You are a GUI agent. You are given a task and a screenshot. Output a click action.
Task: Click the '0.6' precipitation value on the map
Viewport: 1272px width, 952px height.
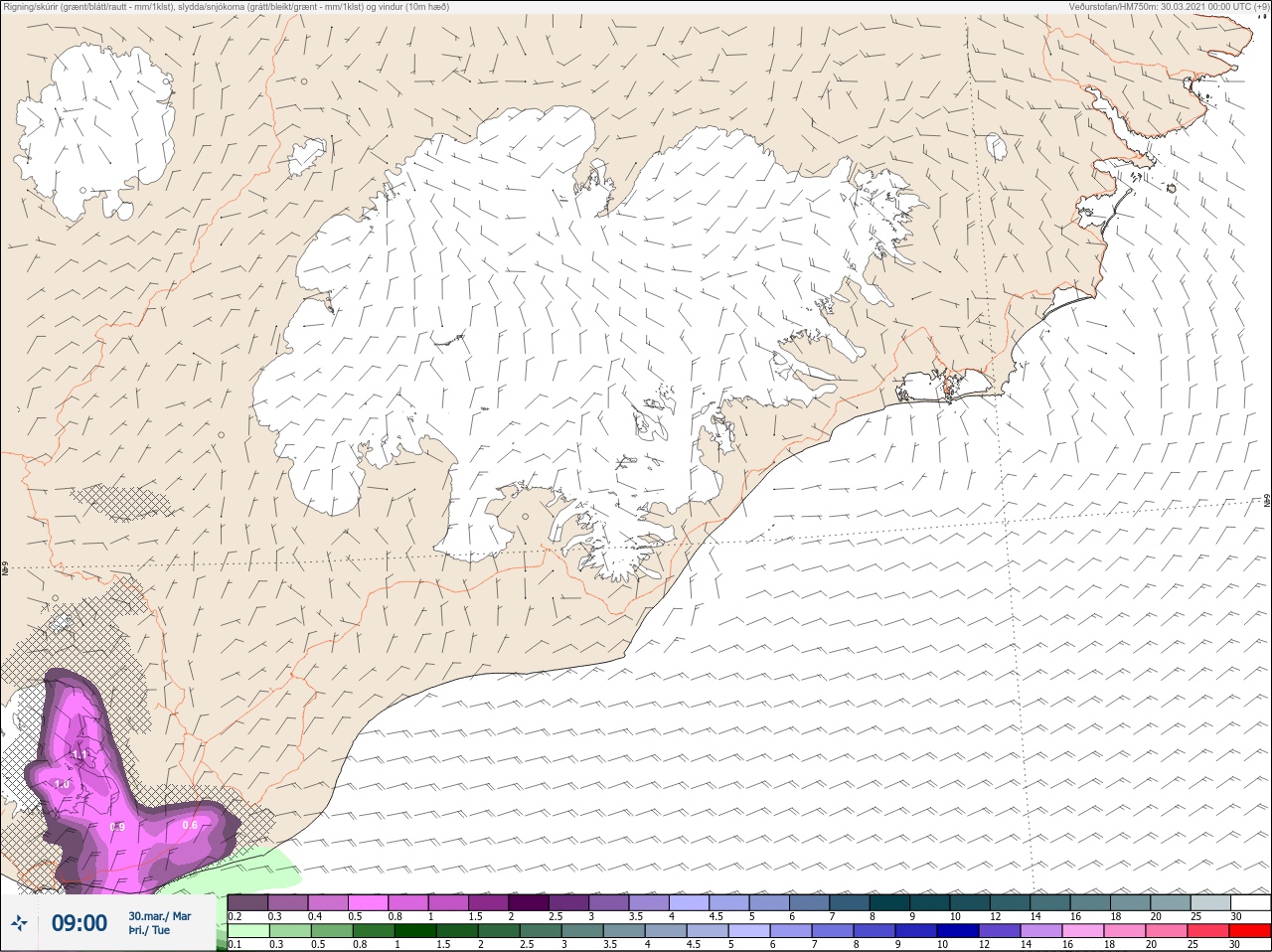190,825
